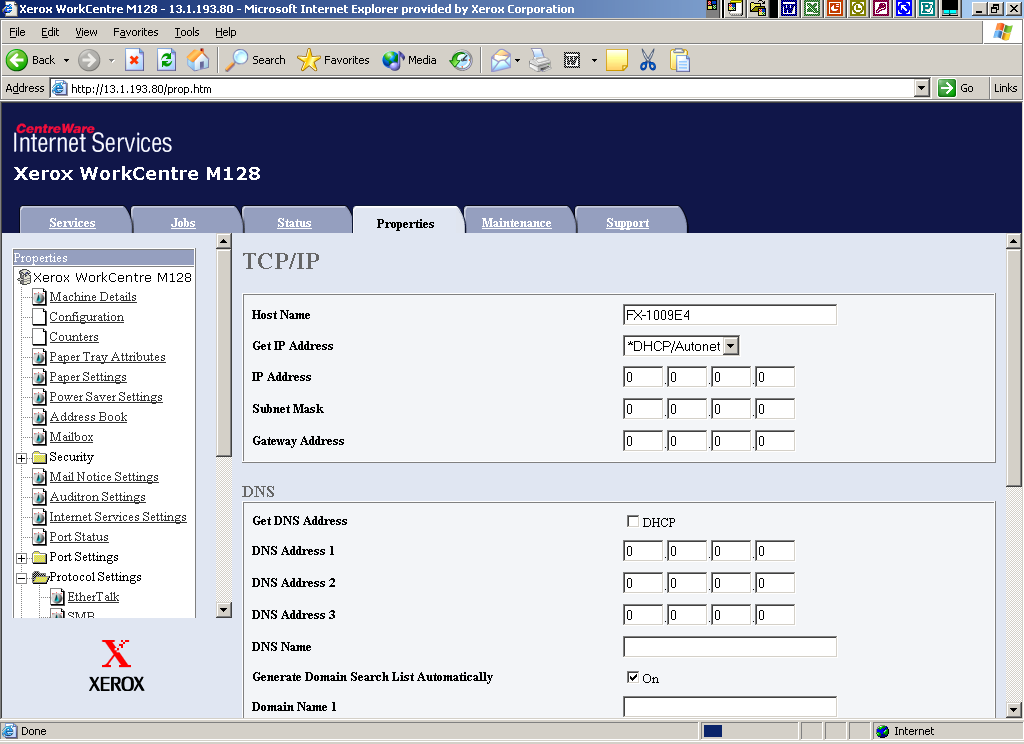Open the Forward button history dropdown arrow

point(111,60)
